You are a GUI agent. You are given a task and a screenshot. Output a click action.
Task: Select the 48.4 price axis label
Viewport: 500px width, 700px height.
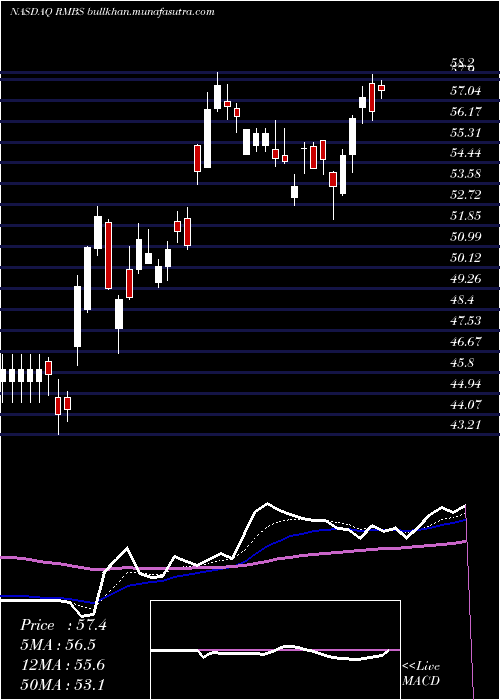462,300
